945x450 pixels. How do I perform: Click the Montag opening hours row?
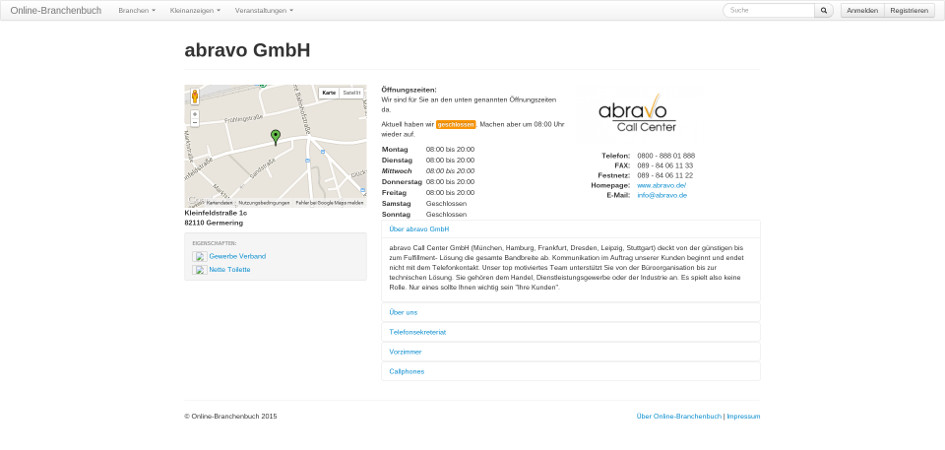coord(428,149)
